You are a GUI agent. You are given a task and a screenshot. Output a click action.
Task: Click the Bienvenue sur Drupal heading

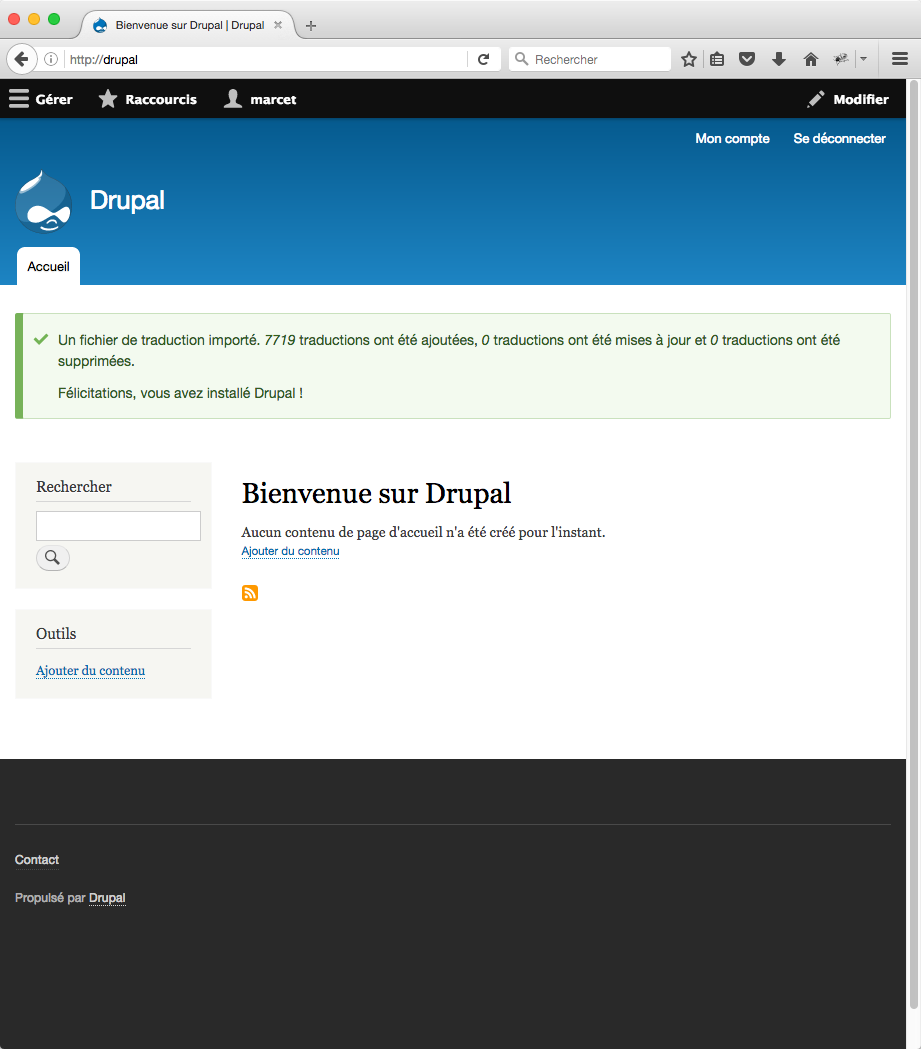[377, 493]
